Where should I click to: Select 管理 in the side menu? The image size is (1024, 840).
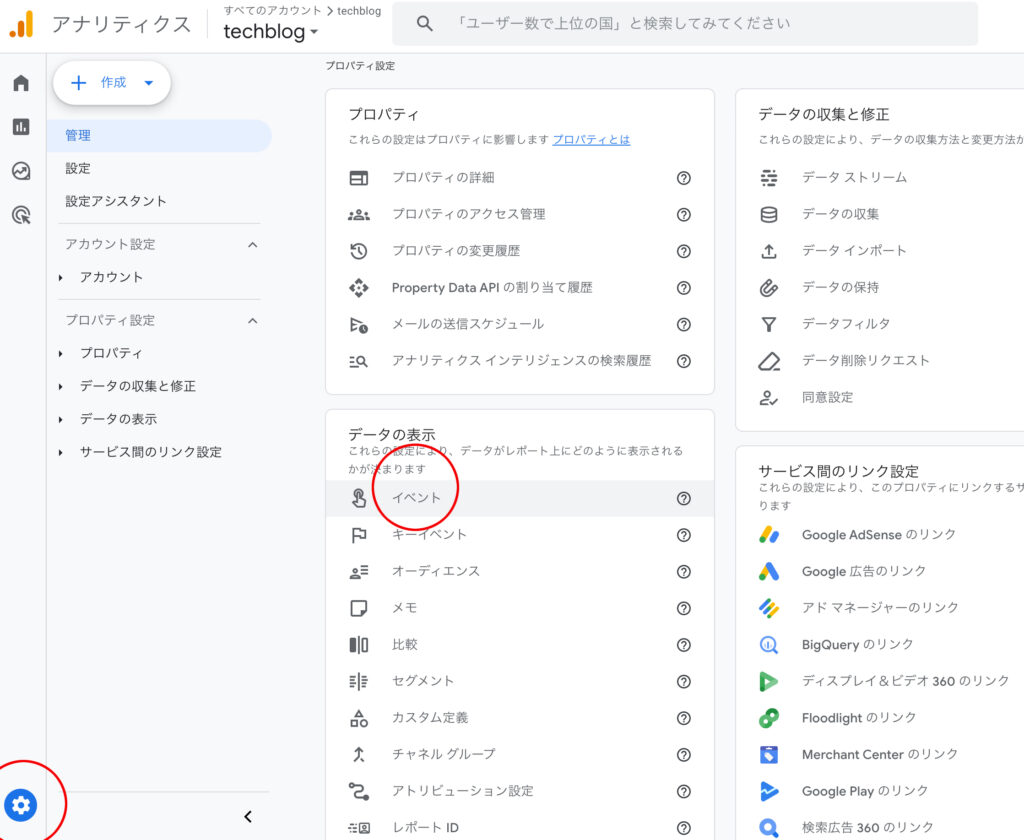pos(159,135)
